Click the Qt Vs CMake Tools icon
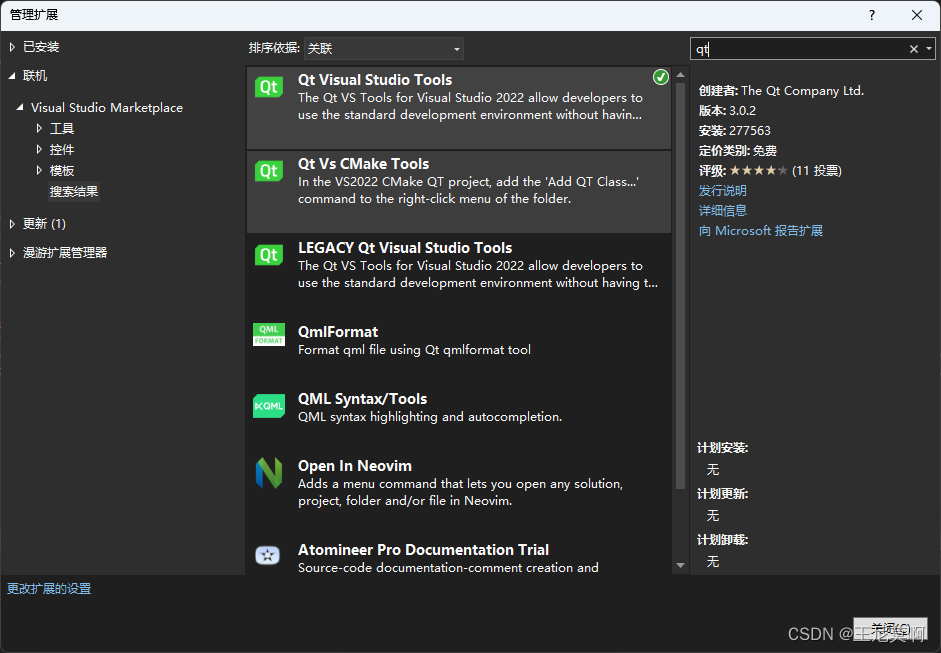This screenshot has width=941, height=653. 269,171
